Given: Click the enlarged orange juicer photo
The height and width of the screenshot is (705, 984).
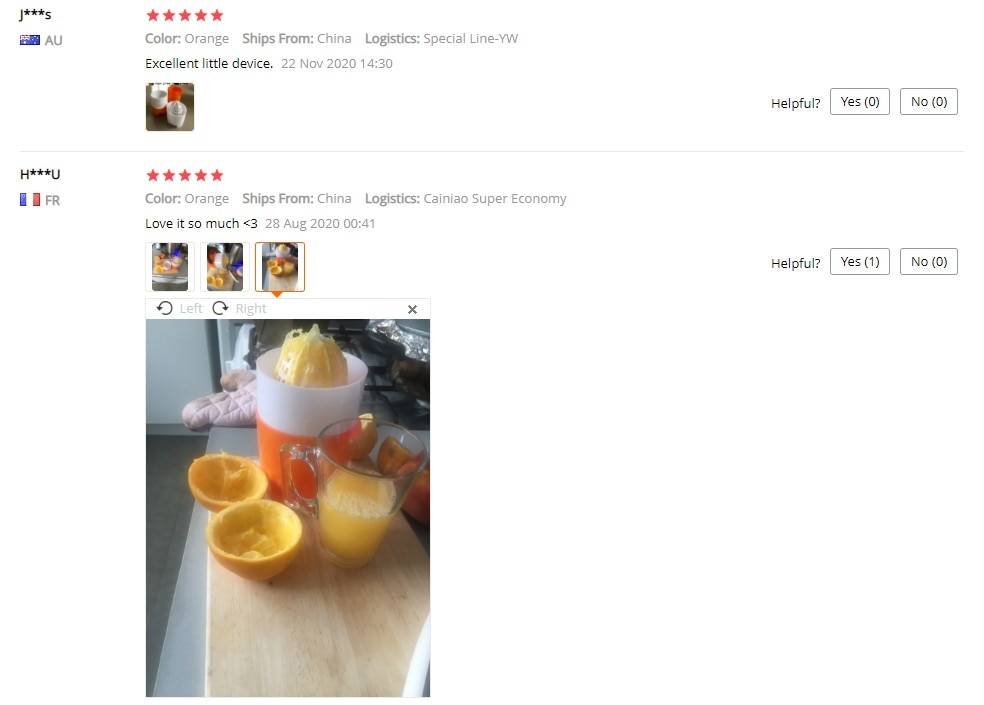Looking at the screenshot, I should tap(288, 508).
